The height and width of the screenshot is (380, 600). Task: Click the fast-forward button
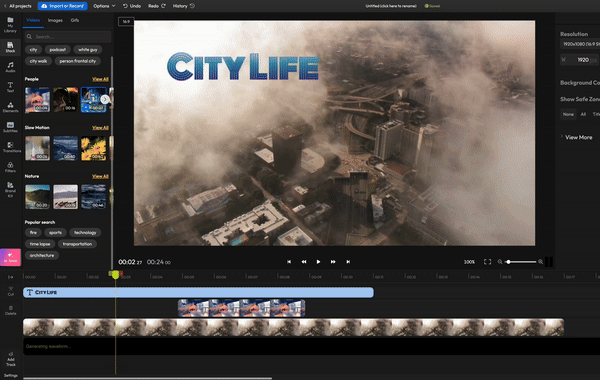point(333,262)
